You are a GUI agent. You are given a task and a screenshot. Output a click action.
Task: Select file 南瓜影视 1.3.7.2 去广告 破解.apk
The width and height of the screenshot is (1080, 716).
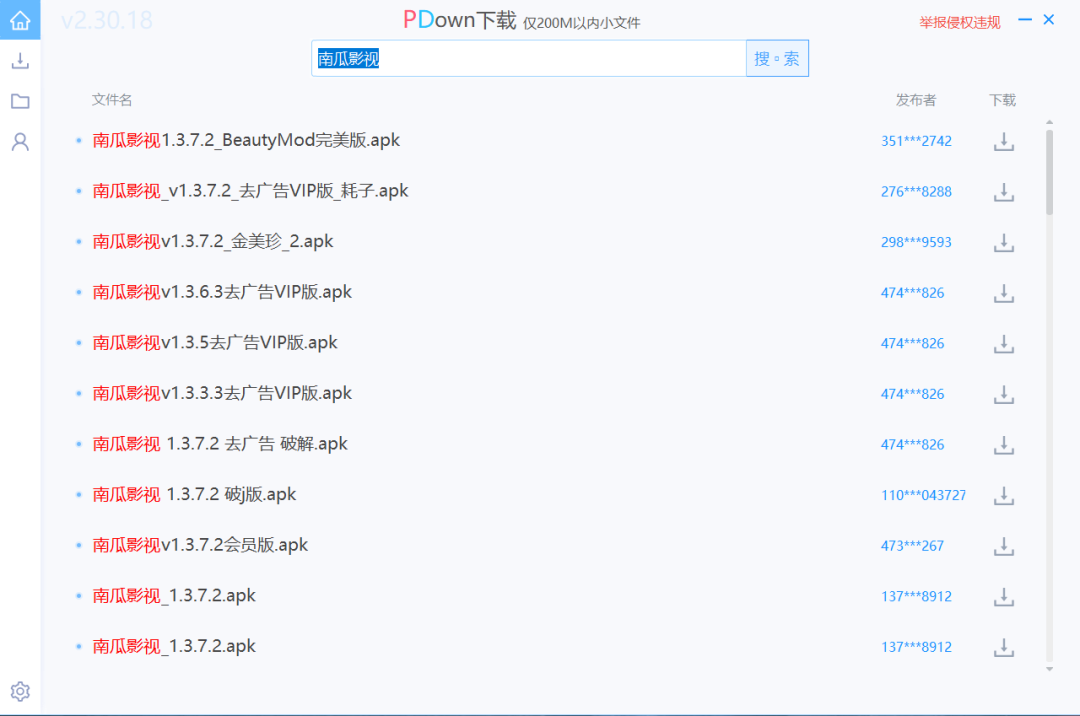tap(220, 444)
